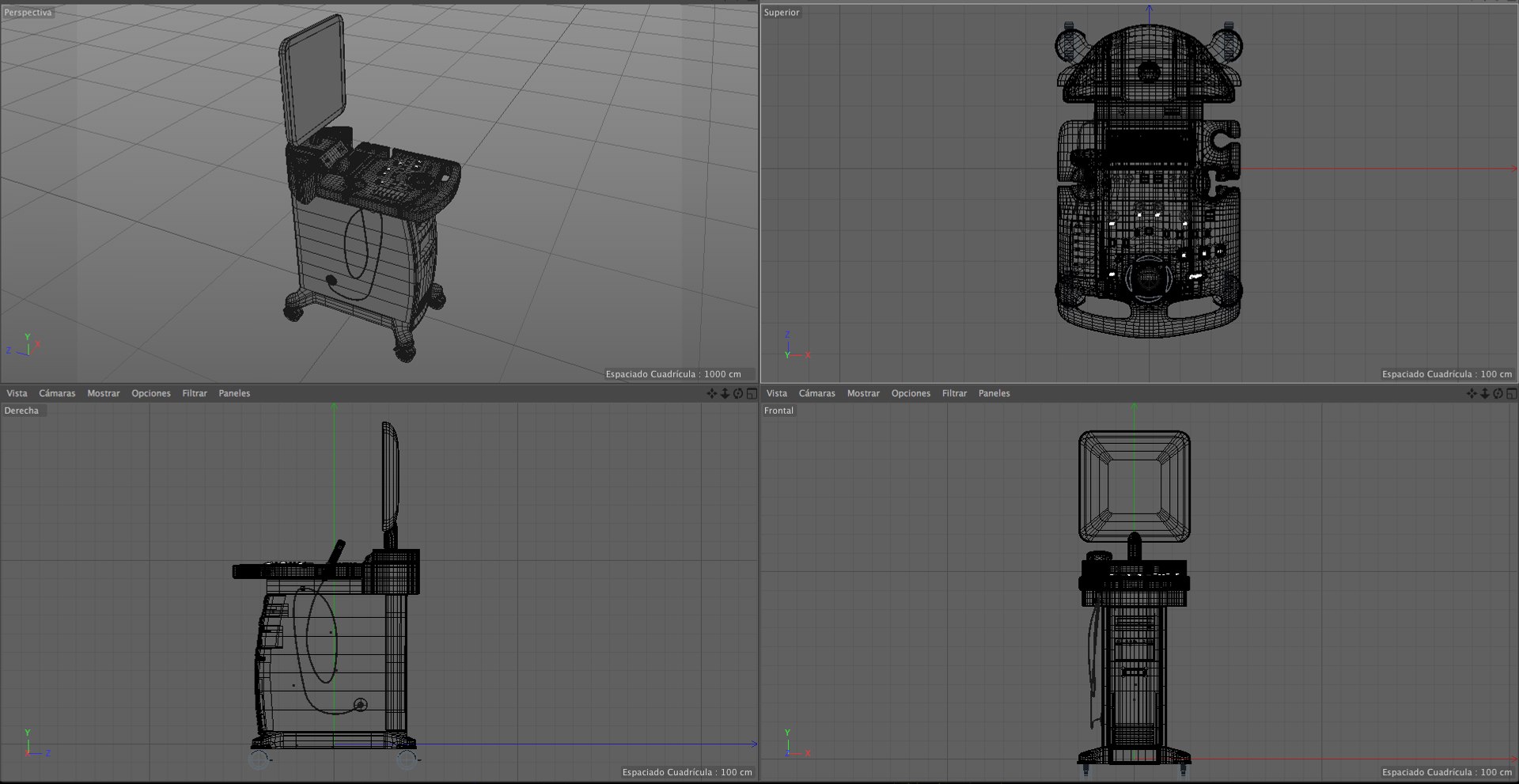
Task: Click the pan/move camera icon in Frontal view
Action: tap(1471, 393)
